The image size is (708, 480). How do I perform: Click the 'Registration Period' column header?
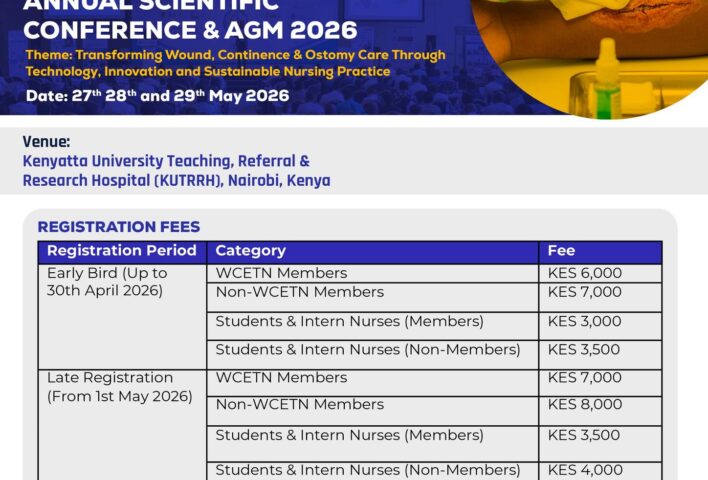click(122, 252)
